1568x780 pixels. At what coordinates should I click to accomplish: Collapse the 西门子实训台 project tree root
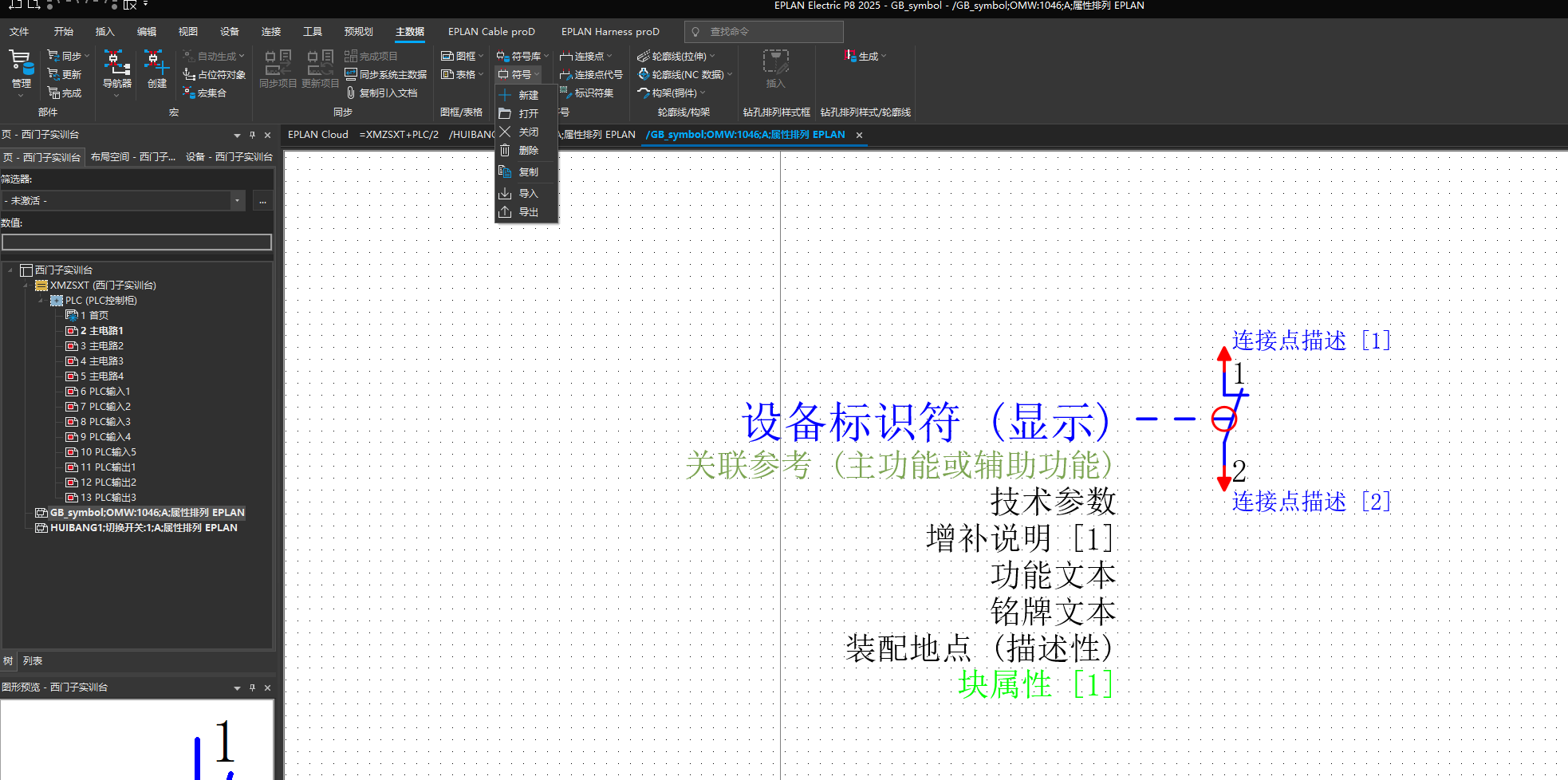(x=10, y=270)
